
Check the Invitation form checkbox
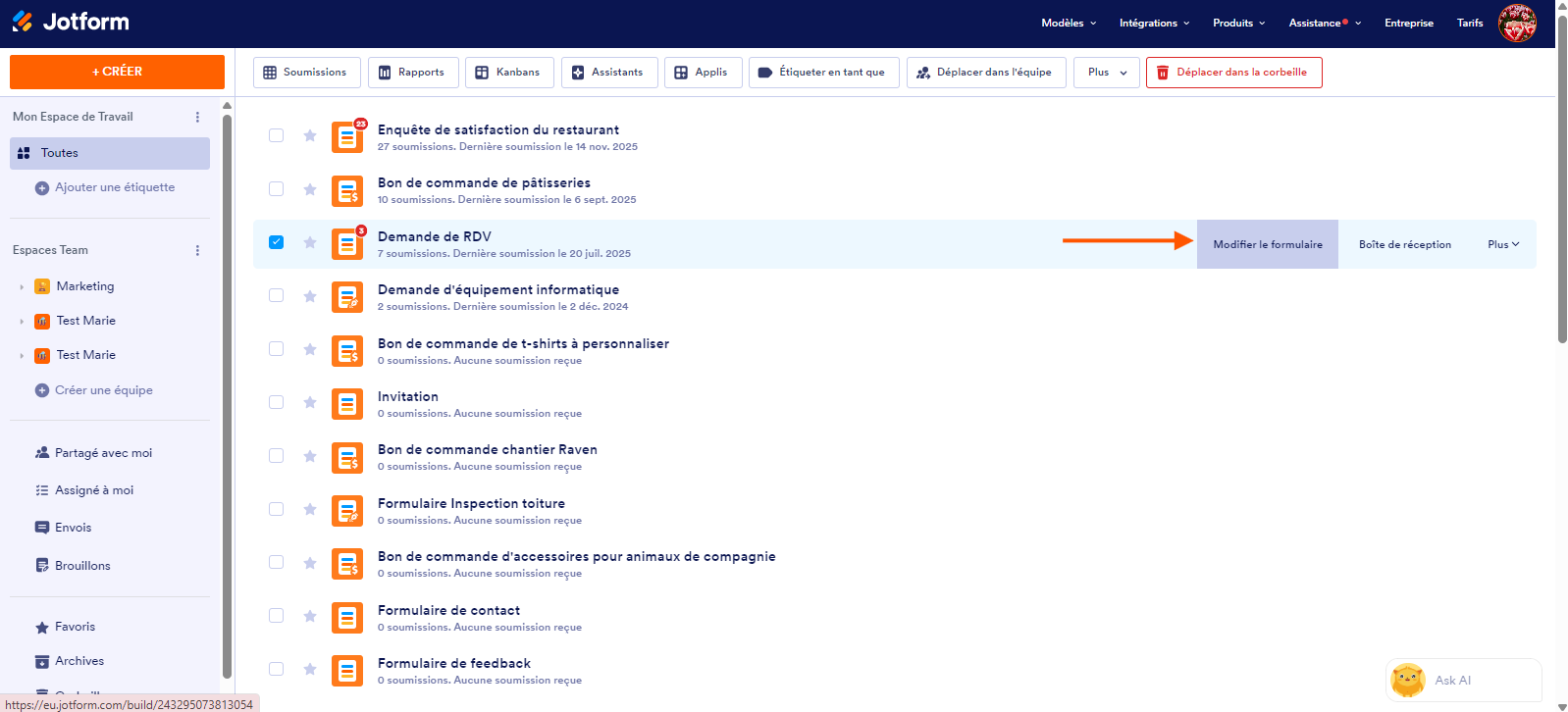(276, 402)
